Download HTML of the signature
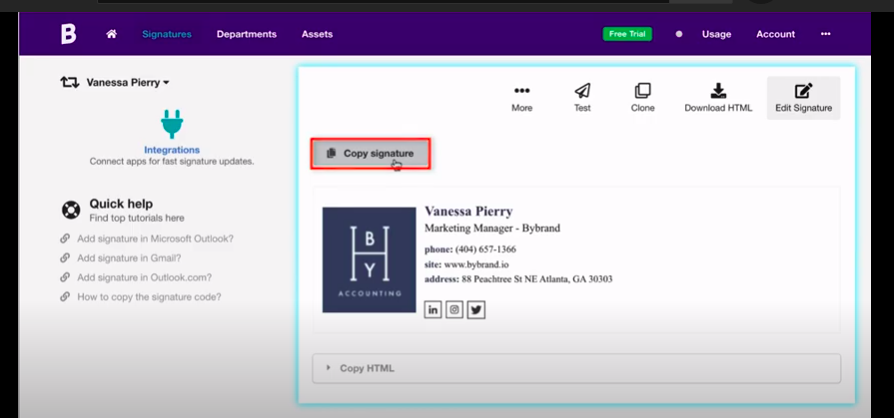894x418 pixels. click(718, 97)
